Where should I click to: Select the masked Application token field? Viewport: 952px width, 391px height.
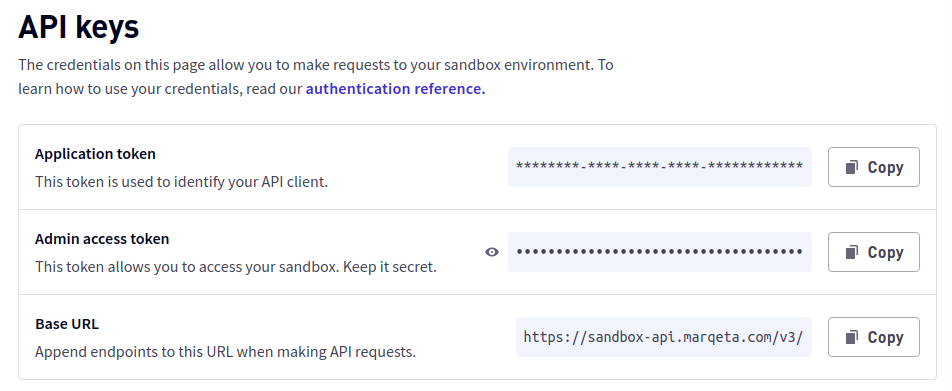tap(660, 167)
